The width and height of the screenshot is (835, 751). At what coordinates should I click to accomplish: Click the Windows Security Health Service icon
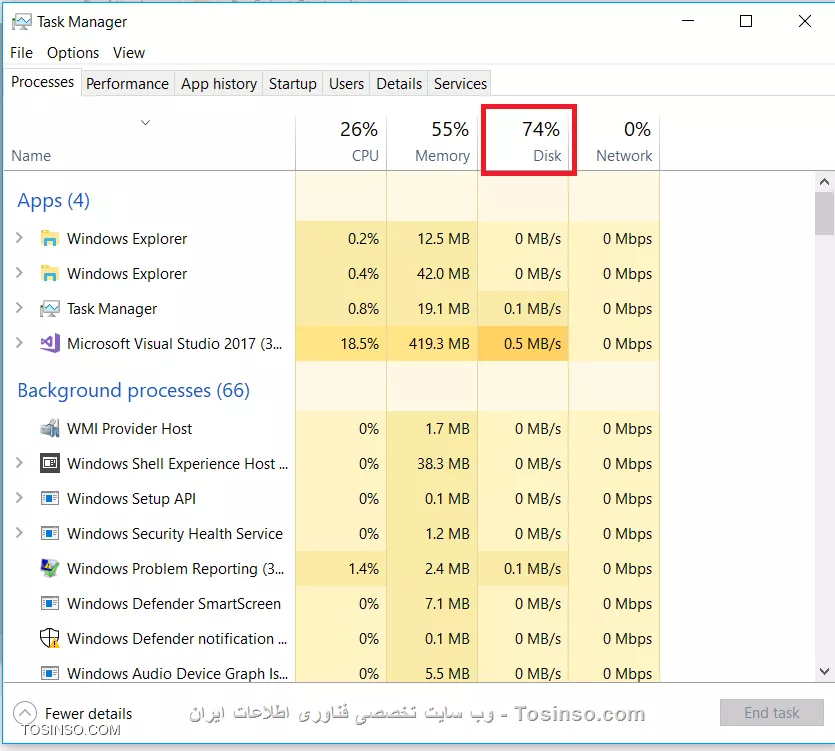pyautogui.click(x=50, y=533)
